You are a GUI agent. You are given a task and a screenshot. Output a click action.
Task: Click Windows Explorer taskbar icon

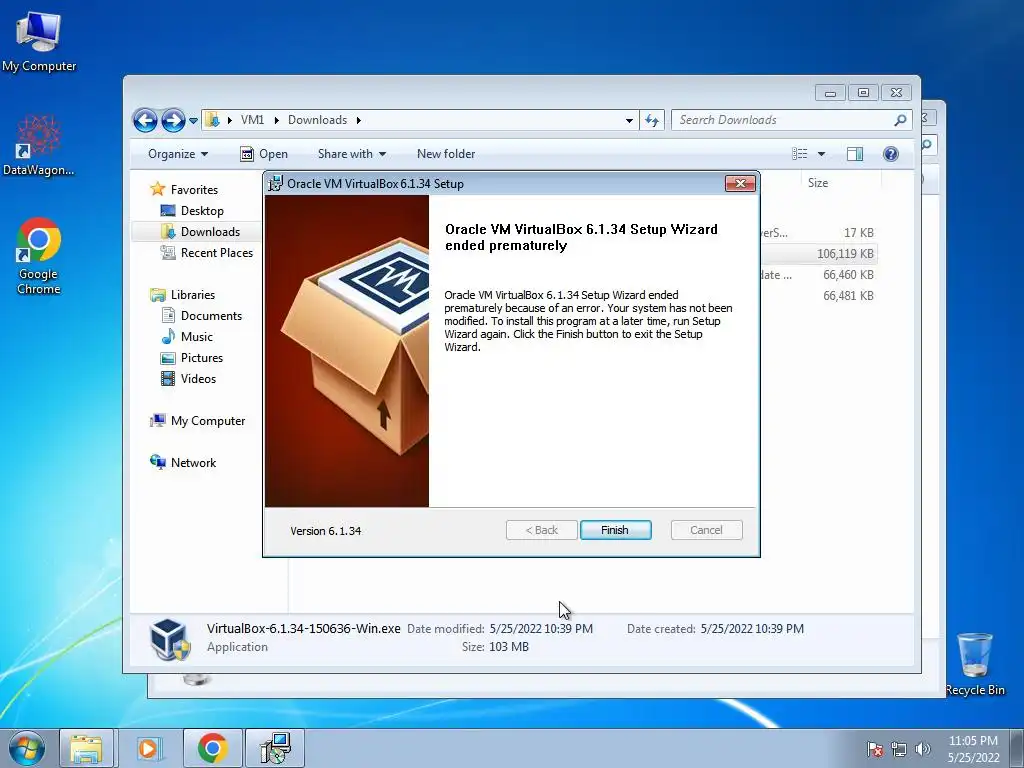coord(86,748)
